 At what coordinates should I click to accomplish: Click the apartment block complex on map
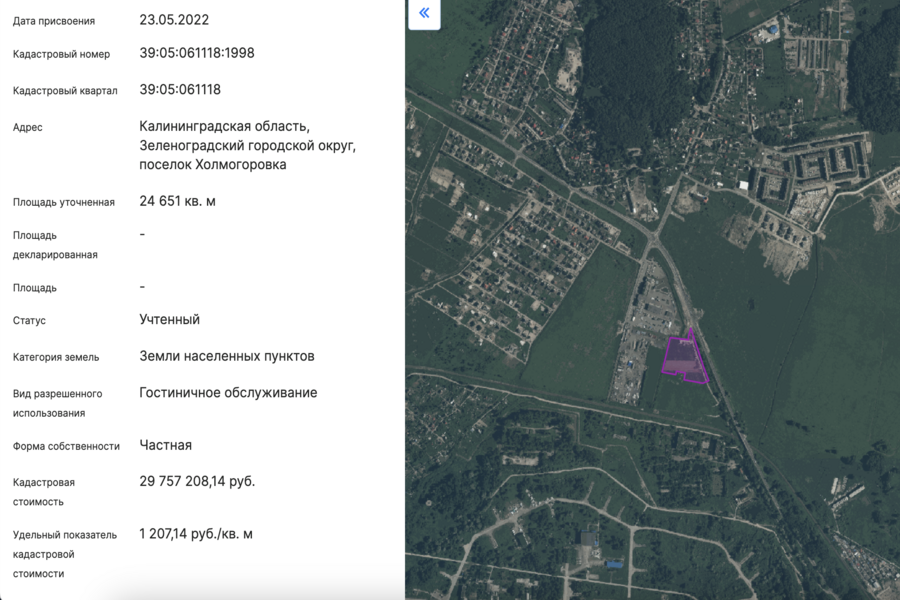click(x=810, y=165)
